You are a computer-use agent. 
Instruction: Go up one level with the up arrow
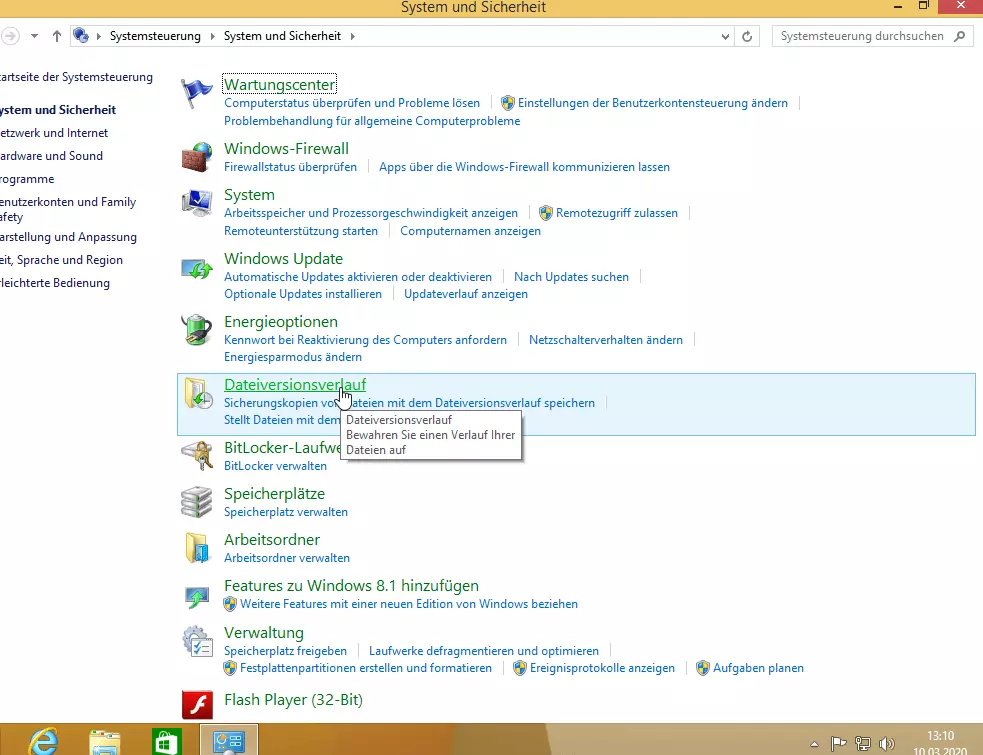56,36
